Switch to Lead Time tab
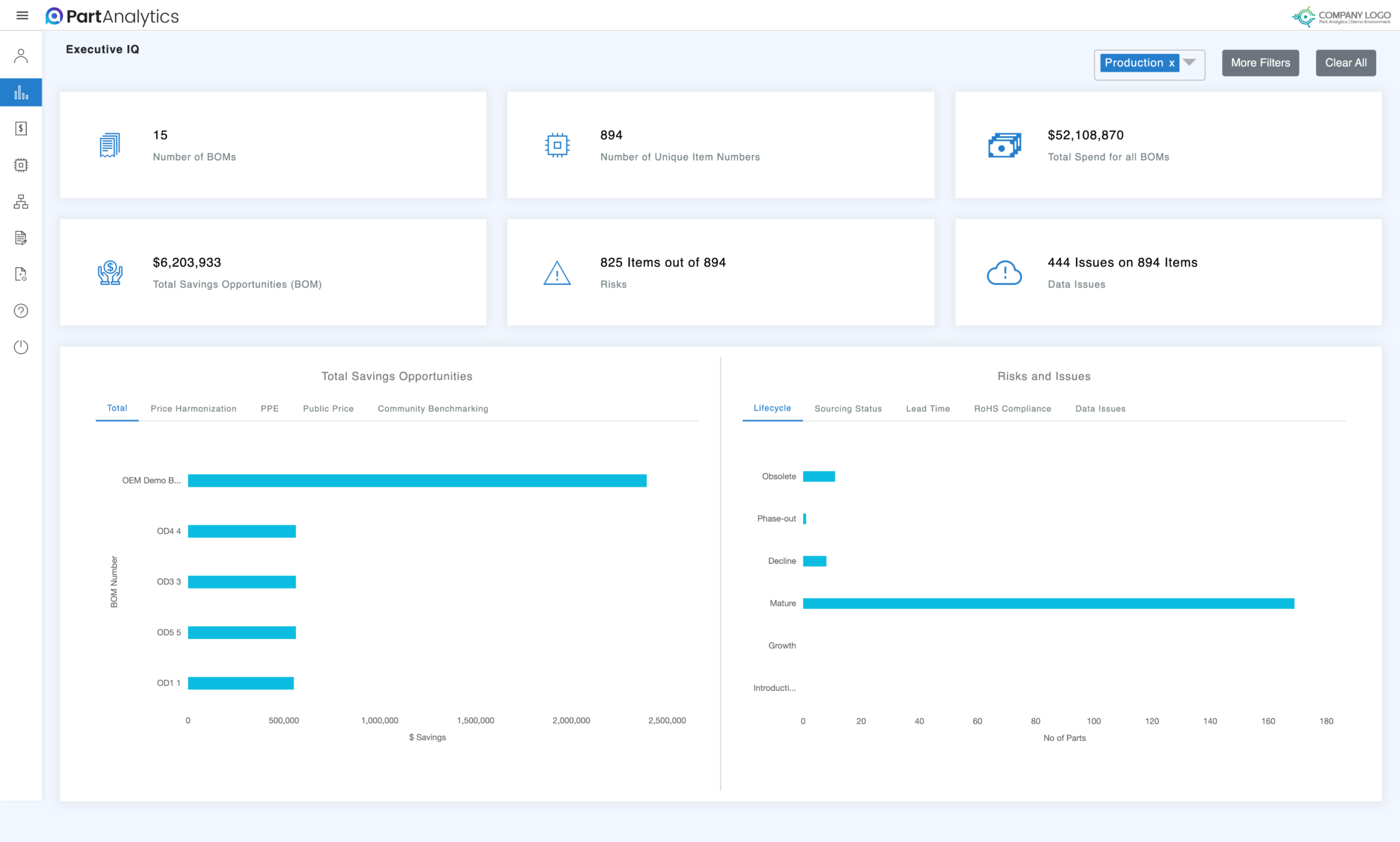 click(x=928, y=409)
